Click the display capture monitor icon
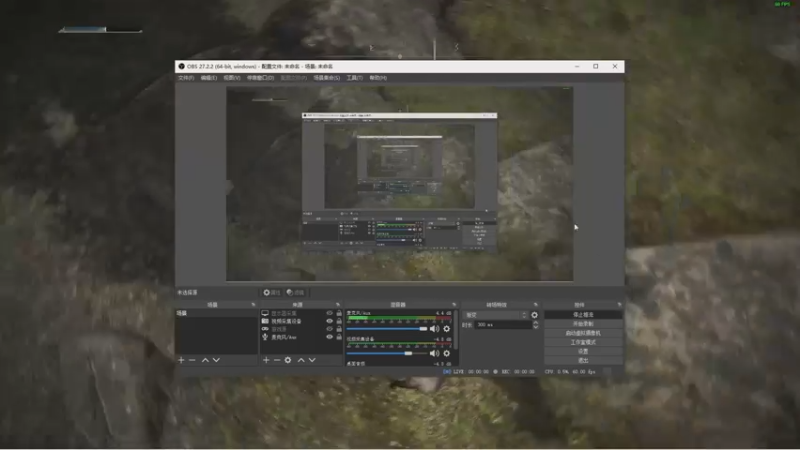This screenshot has width=800, height=450. pos(265,313)
